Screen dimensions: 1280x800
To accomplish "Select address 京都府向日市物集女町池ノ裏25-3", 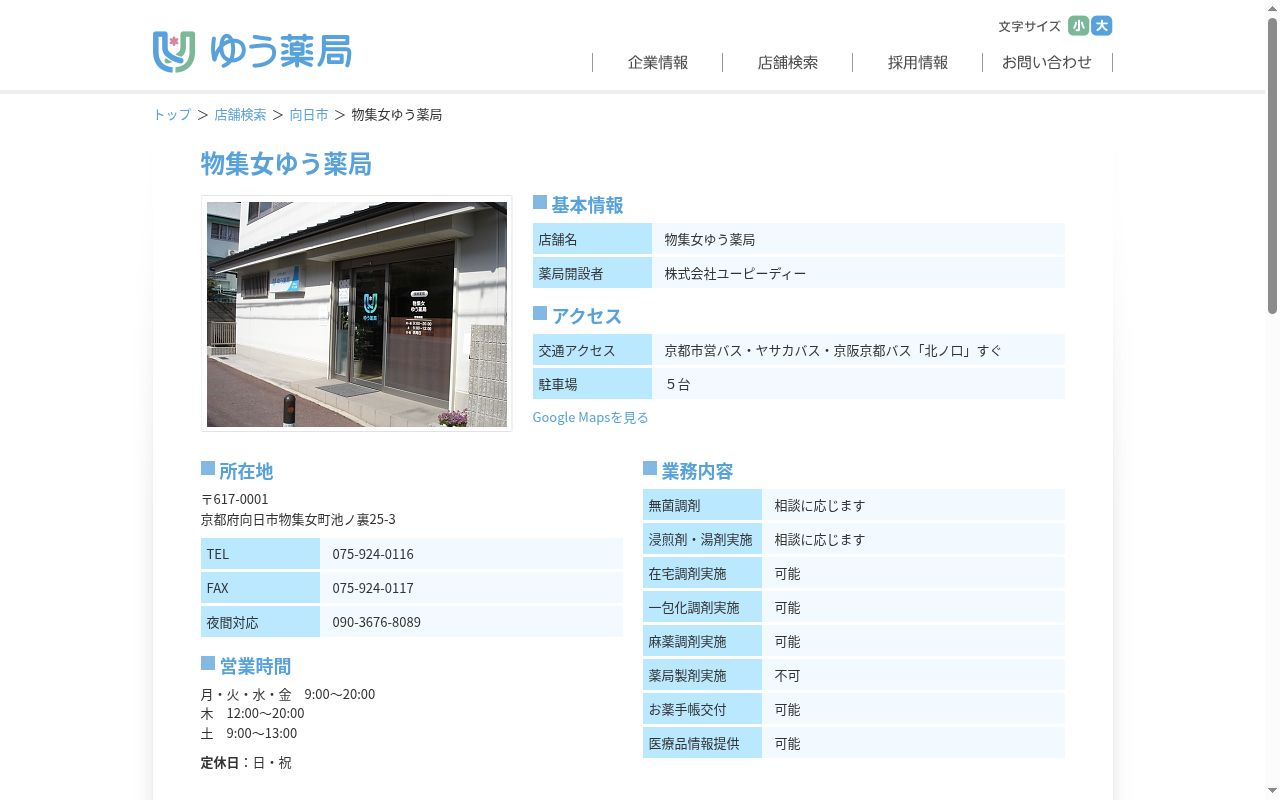I will (x=298, y=520).
